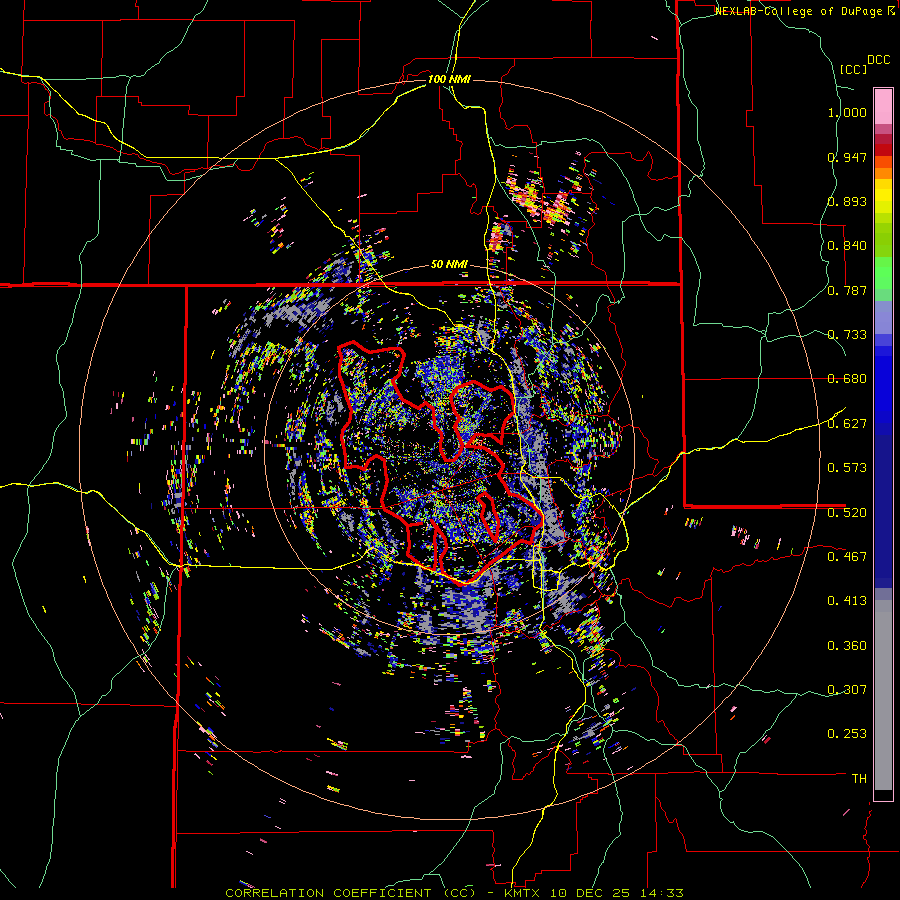Click the NEXLAB-College of DuPage credit text
The image size is (900, 900).
[799, 11]
